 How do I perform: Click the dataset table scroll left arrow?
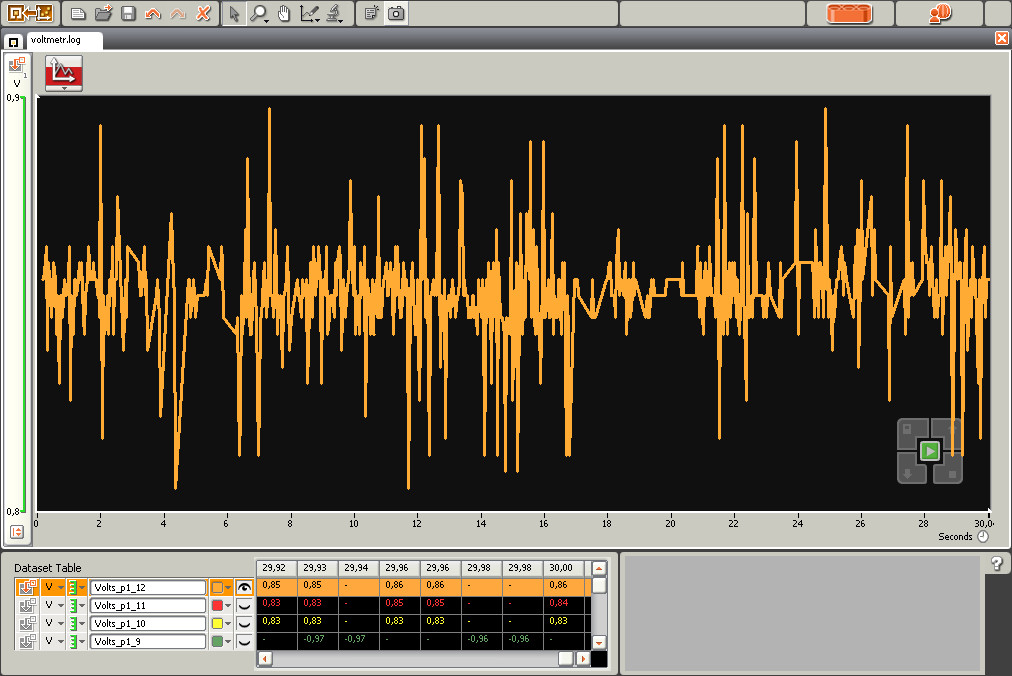pyautogui.click(x=265, y=659)
